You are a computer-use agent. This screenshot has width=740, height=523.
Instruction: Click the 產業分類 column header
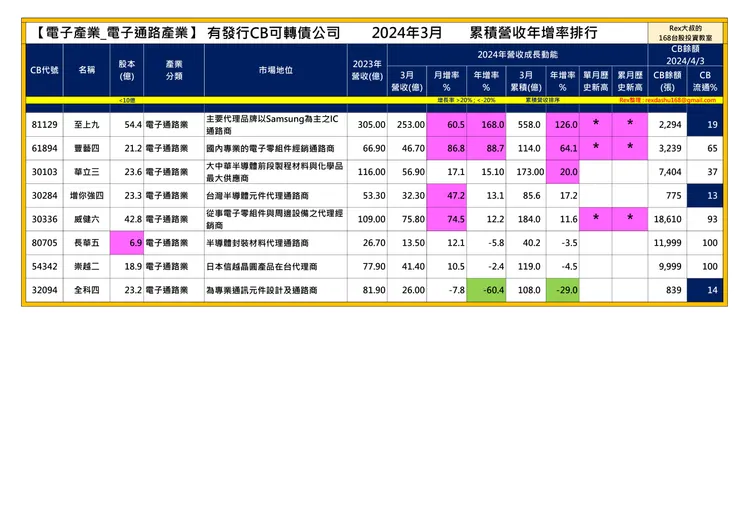[x=174, y=70]
